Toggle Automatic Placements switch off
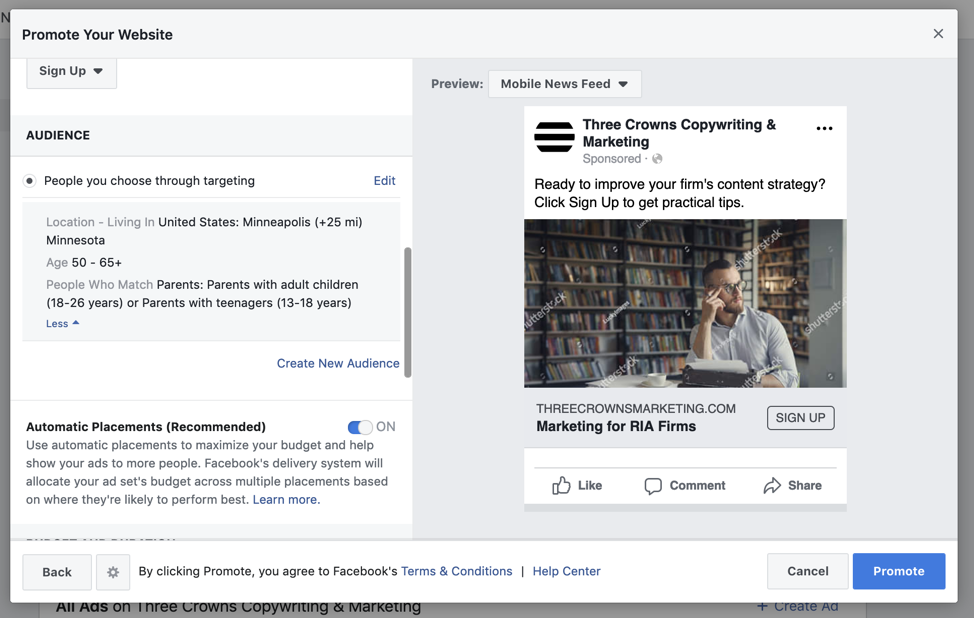Screen dimensions: 974x618 [x=360, y=427]
